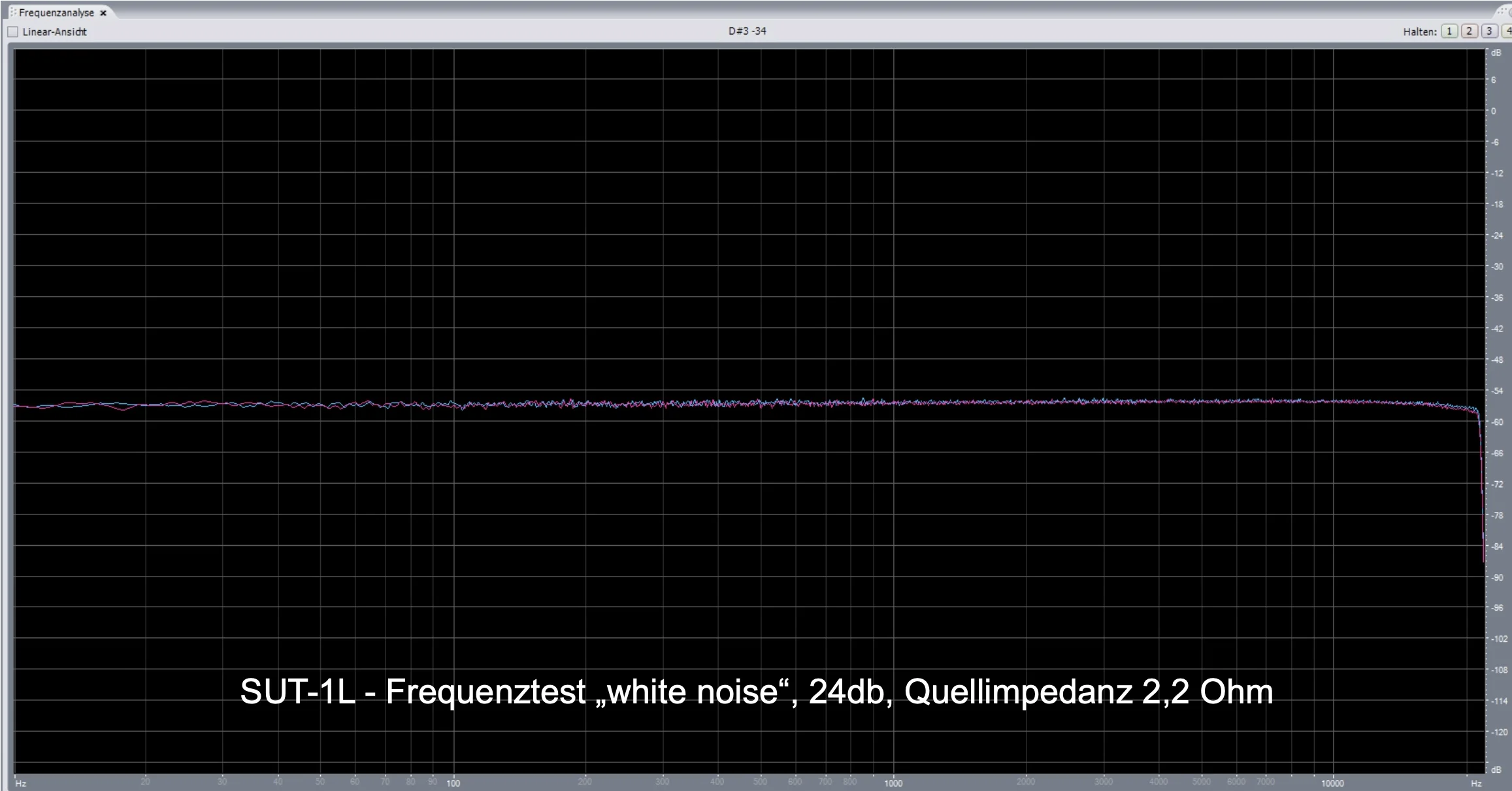Click the dB unit label at top of scale
1512x791 pixels.
(x=1496, y=53)
